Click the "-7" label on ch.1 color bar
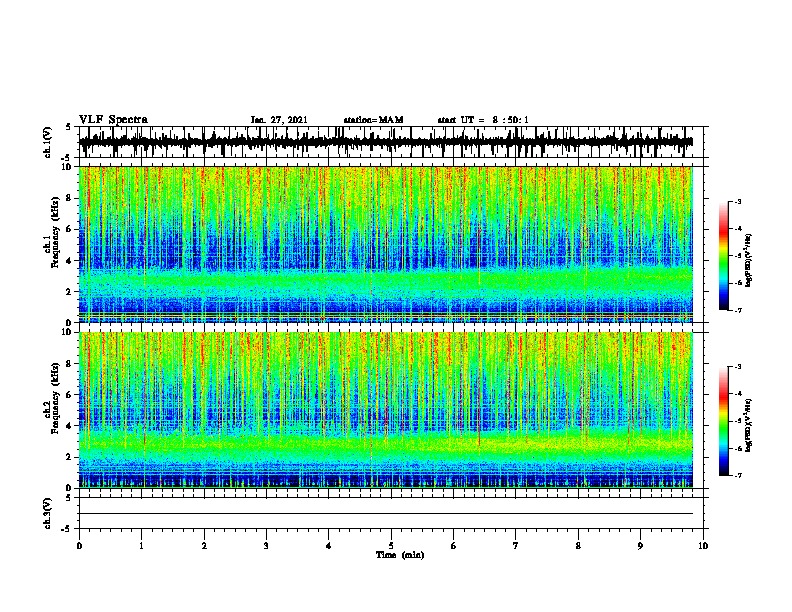This screenshot has width=792, height=612. click(738, 310)
